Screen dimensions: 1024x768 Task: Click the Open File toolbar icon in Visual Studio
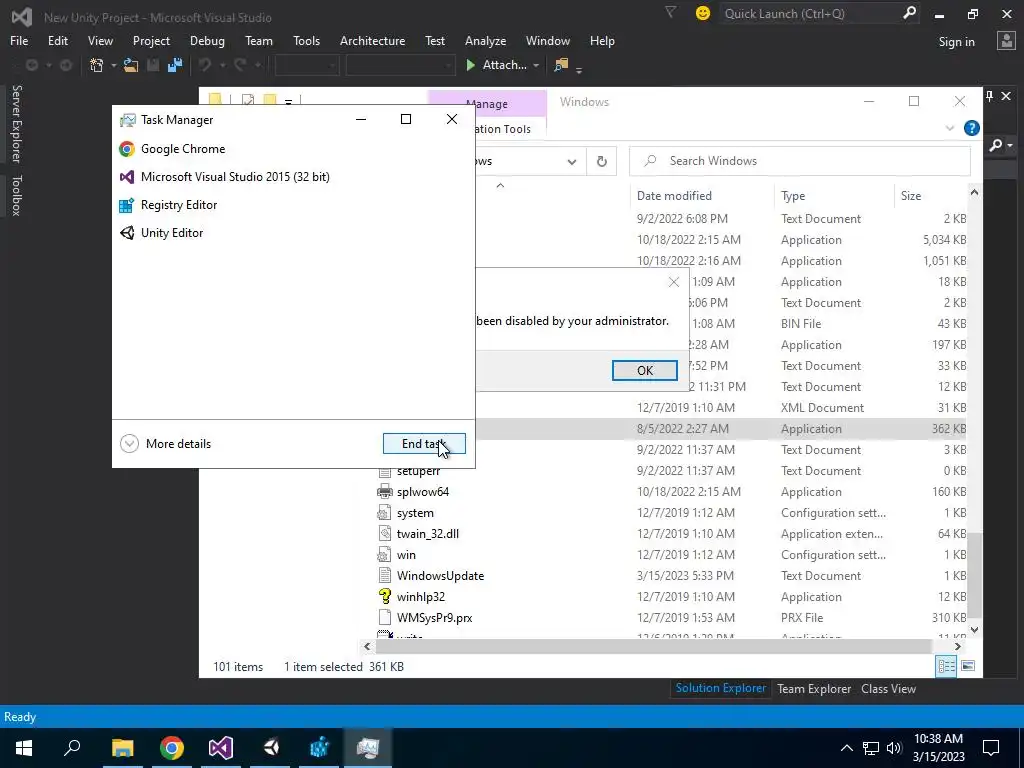point(131,65)
